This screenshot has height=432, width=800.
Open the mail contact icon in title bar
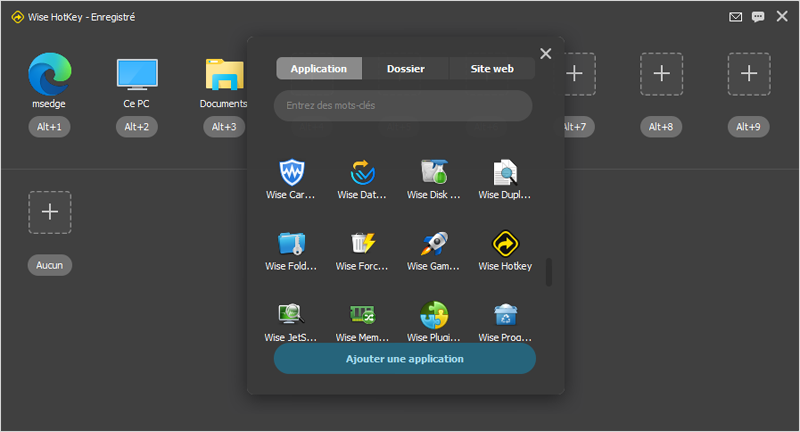[735, 17]
